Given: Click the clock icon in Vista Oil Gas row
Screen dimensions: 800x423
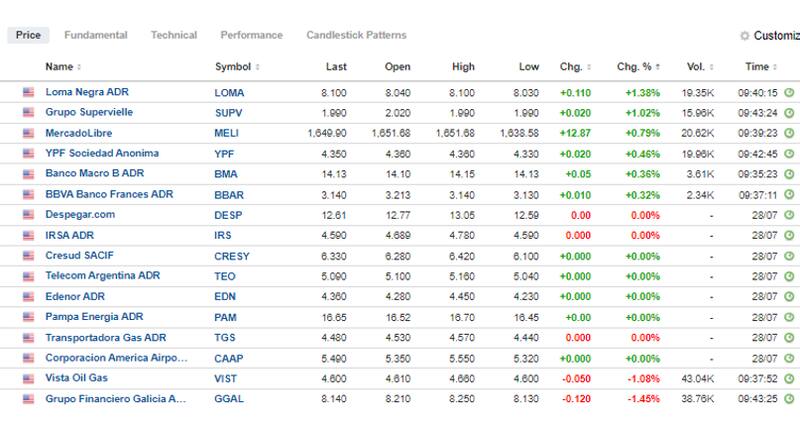Looking at the screenshot, I should tap(789, 378).
